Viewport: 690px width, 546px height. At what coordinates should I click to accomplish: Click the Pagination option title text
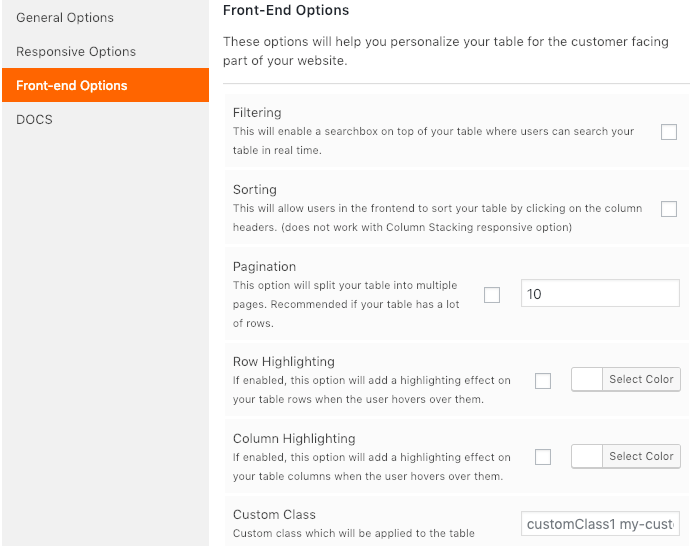(x=264, y=267)
